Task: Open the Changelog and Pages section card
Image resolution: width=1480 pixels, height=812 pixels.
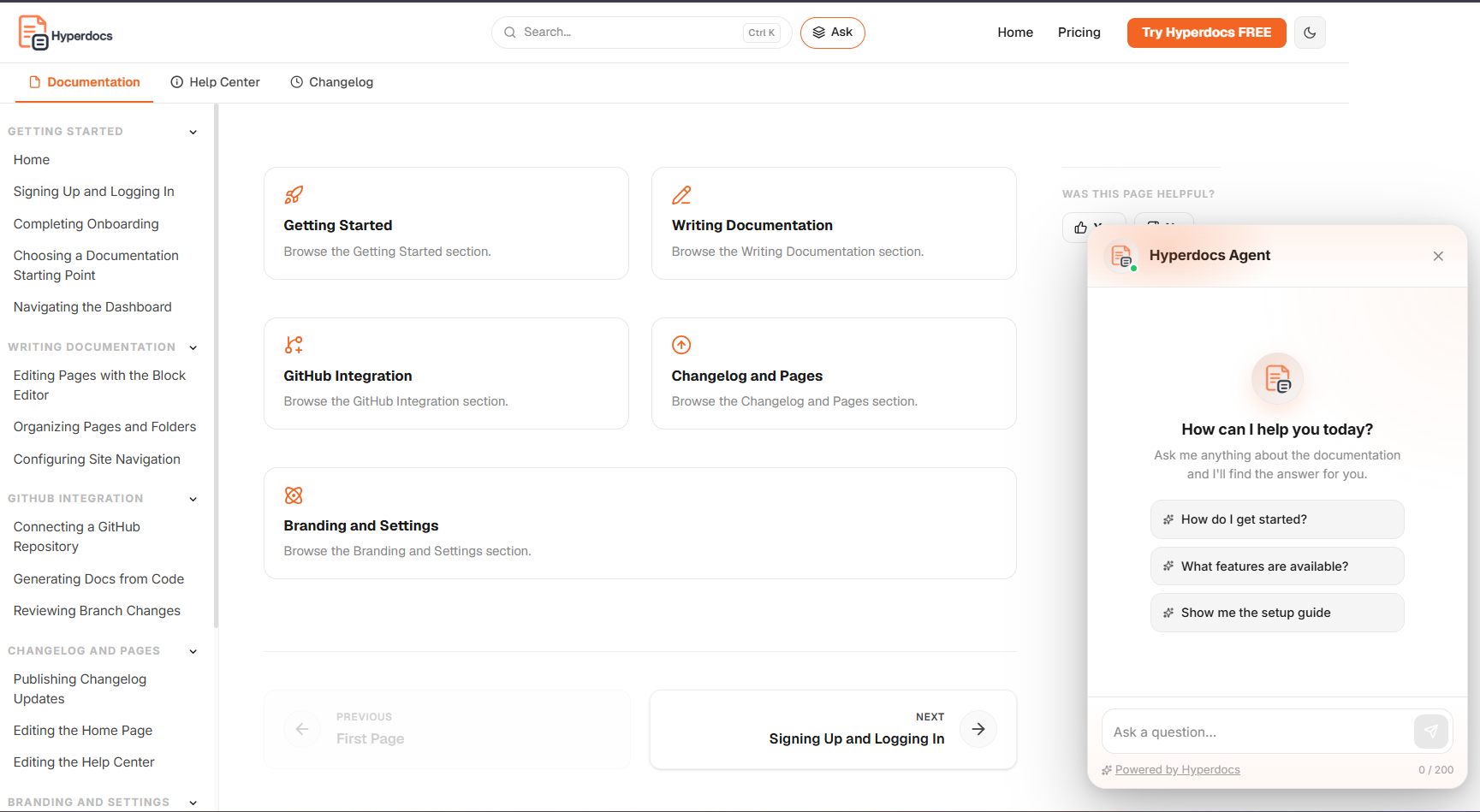Action: (834, 374)
